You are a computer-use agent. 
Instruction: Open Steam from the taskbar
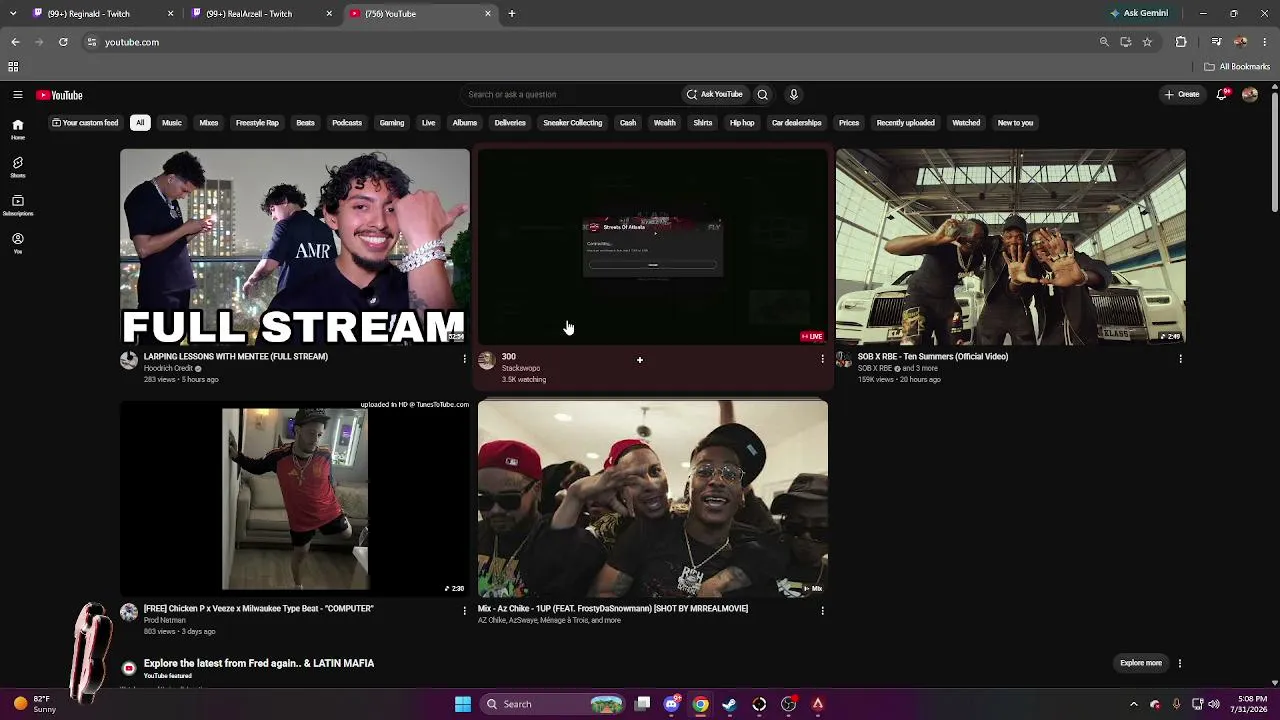click(x=730, y=704)
